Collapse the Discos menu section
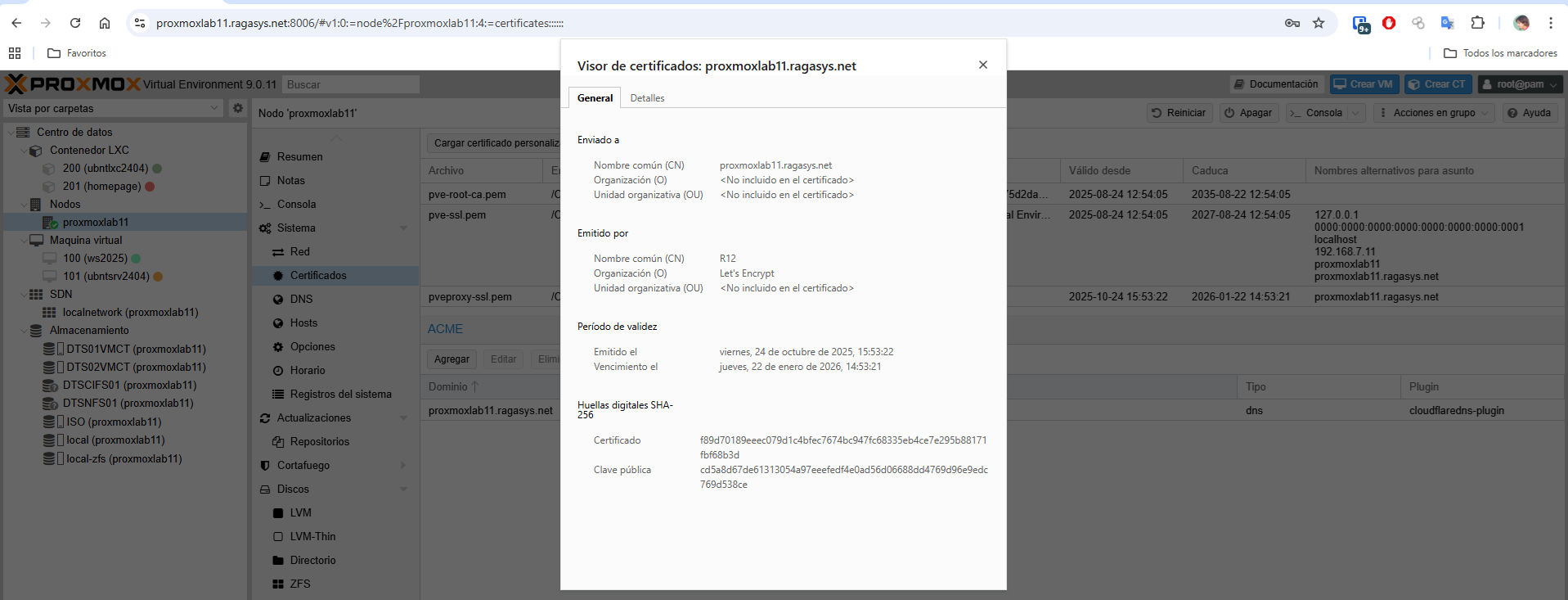Viewport: 1568px width, 600px height. tap(403, 489)
